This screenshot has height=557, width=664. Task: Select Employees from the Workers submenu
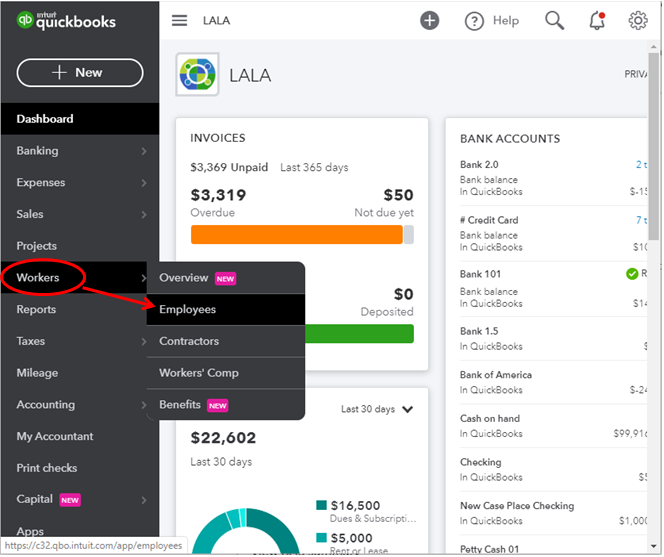click(226, 310)
